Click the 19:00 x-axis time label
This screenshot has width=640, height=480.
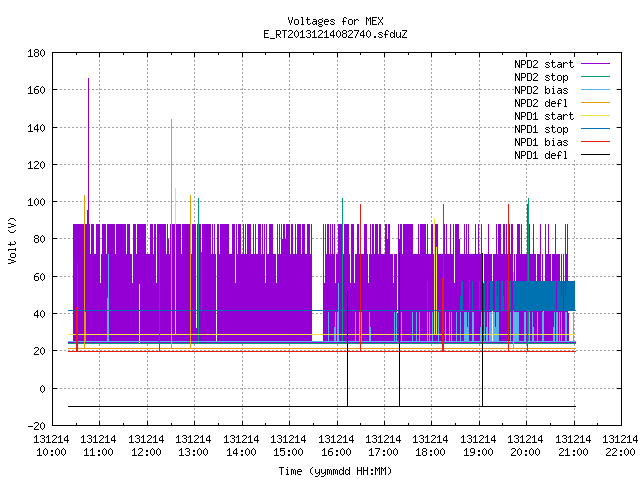pos(478,453)
